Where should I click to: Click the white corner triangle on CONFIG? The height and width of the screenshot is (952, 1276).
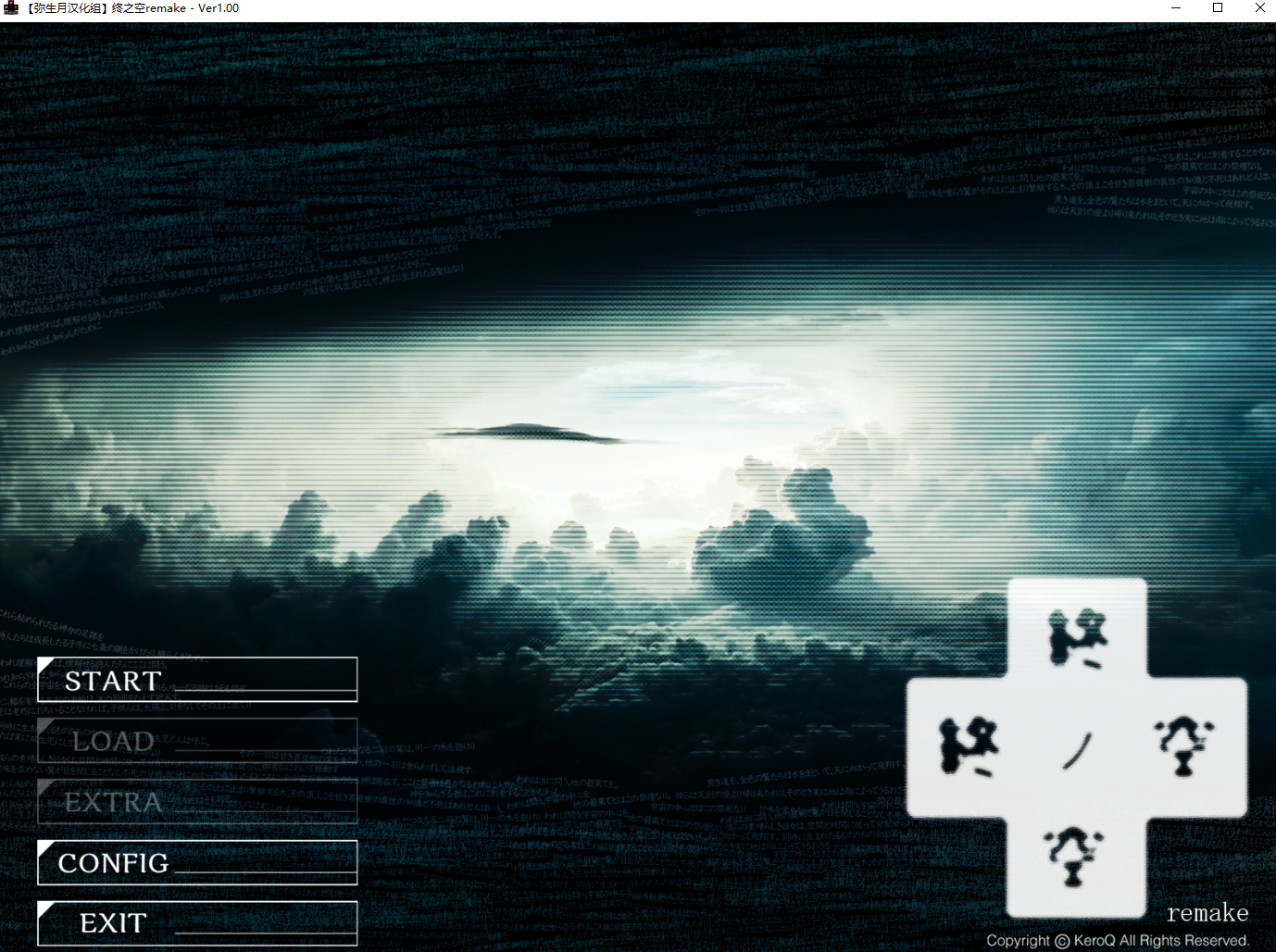tap(45, 847)
